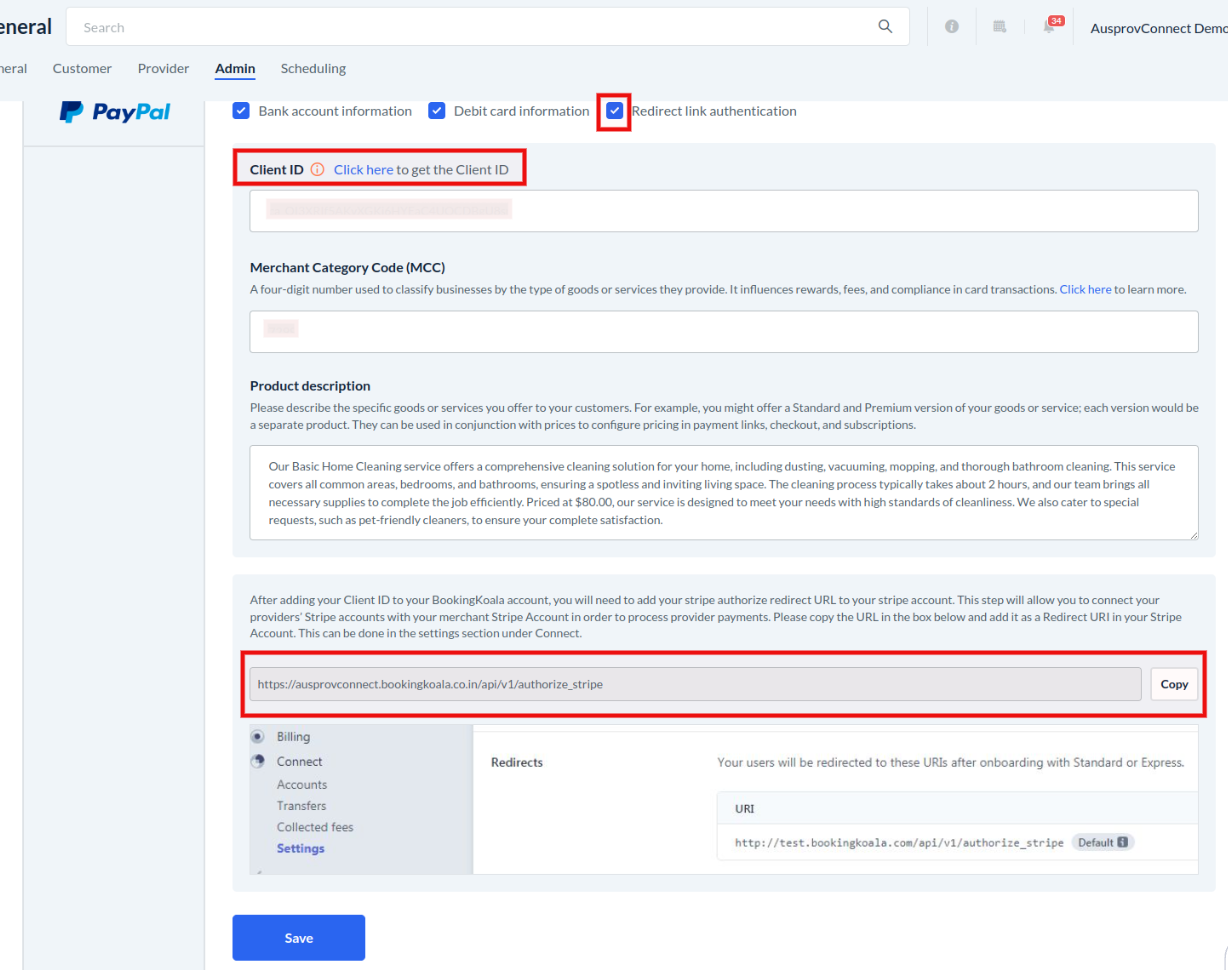Open the info icon in the top bar
Image resolution: width=1228 pixels, height=970 pixels.
click(952, 27)
